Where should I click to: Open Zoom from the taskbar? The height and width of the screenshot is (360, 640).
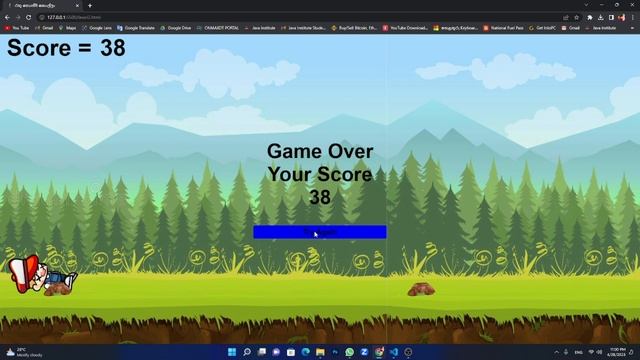tap(364, 352)
